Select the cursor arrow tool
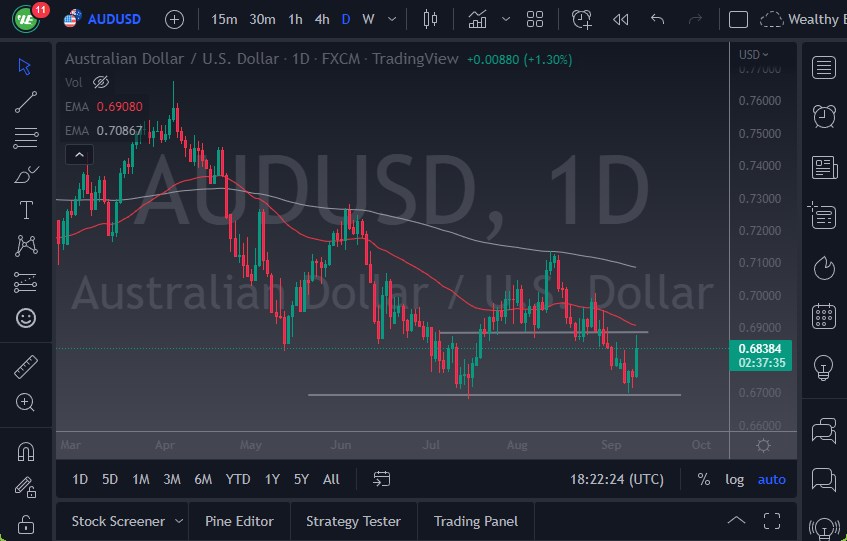Screen dimensions: 847x541 (24, 66)
